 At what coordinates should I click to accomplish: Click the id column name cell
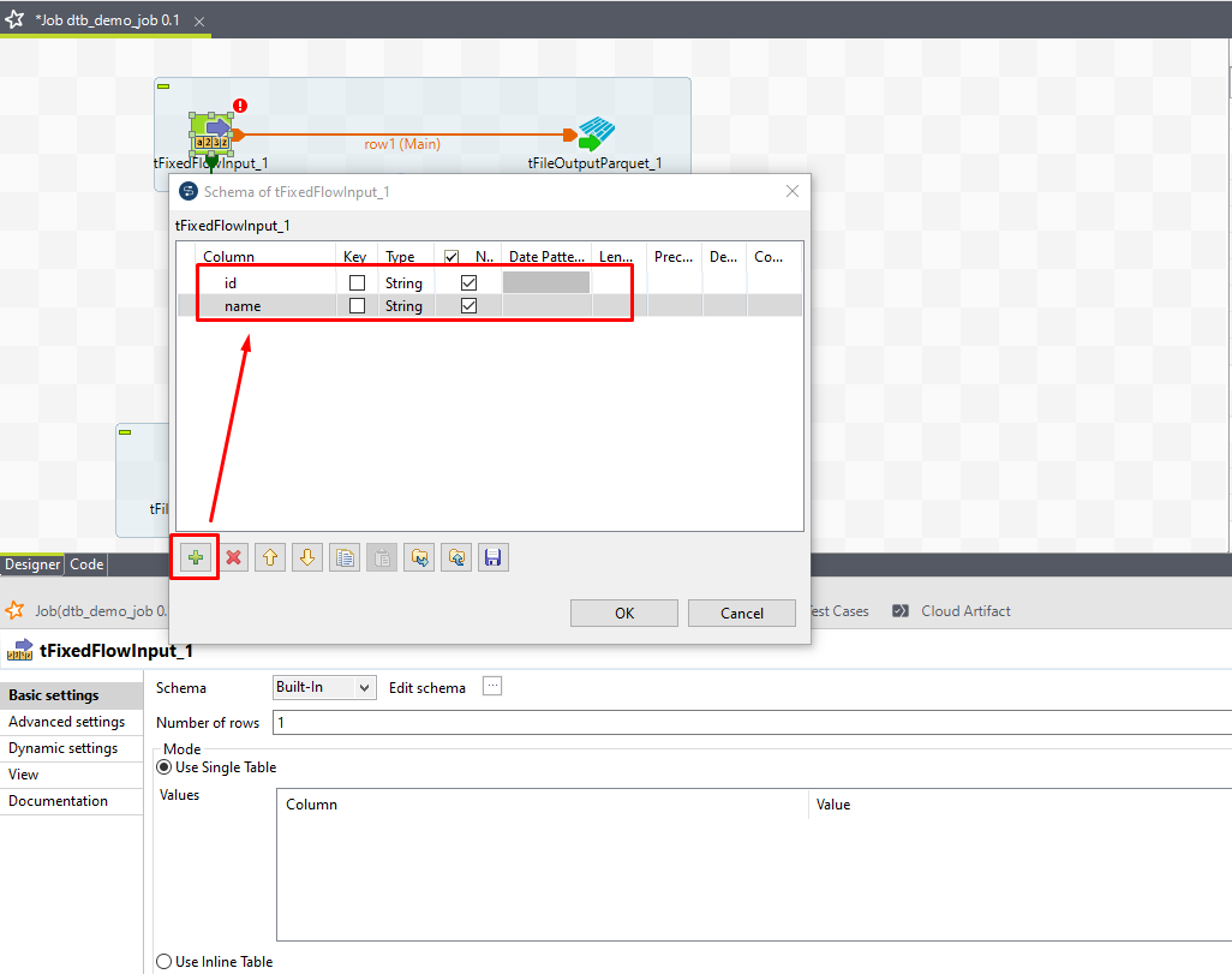coord(265,283)
